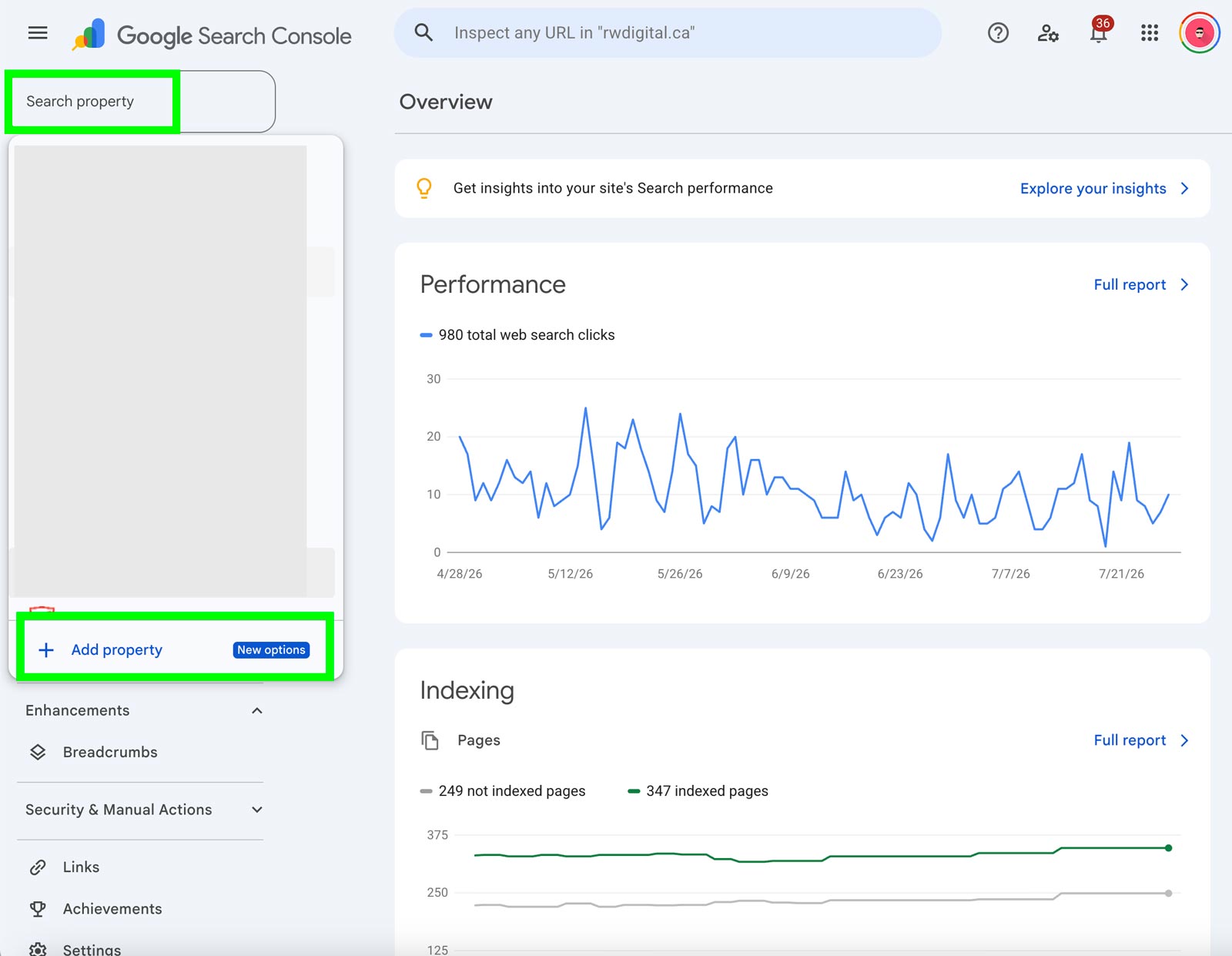Open the Achievements menu item
Image resolution: width=1232 pixels, height=956 pixels.
point(112,909)
